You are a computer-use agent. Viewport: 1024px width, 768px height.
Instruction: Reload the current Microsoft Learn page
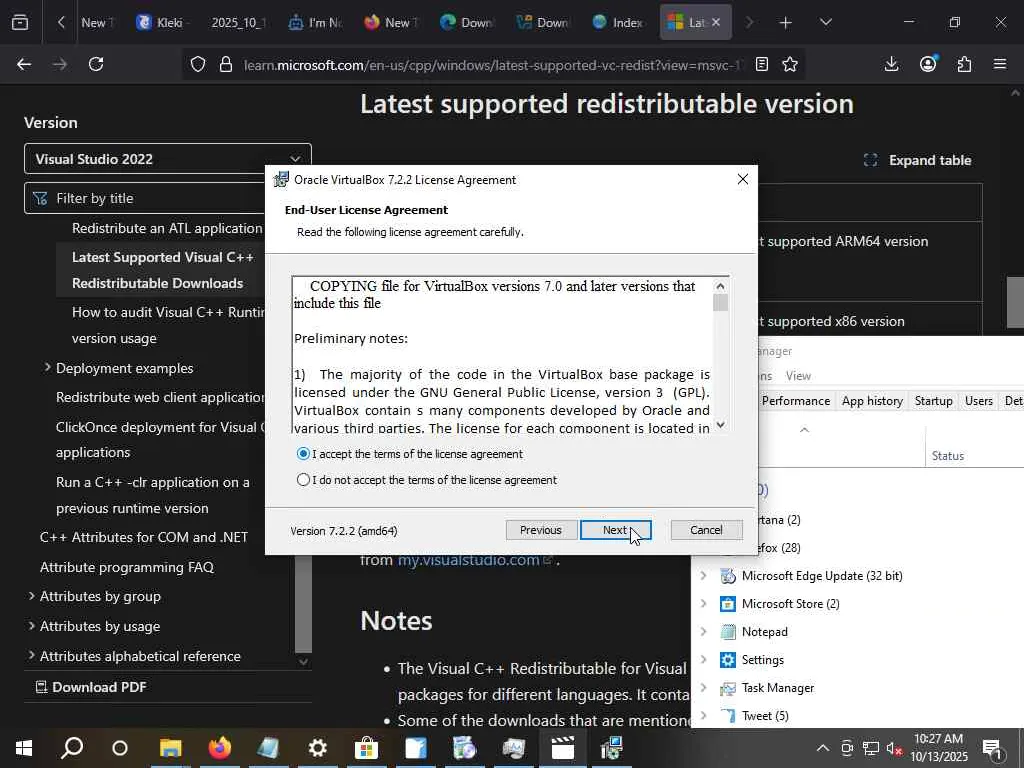coord(96,64)
